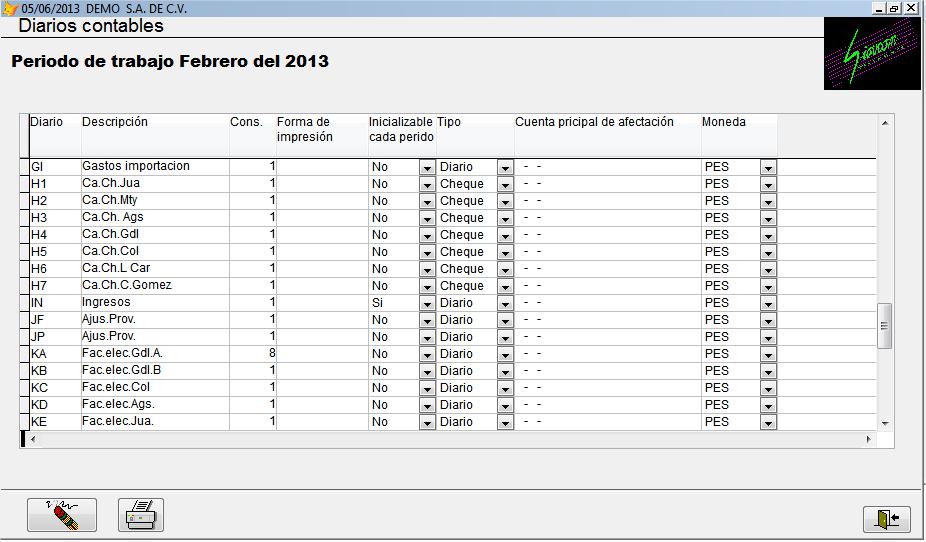
Task: Click the Moneda column header
Action: 739,136
